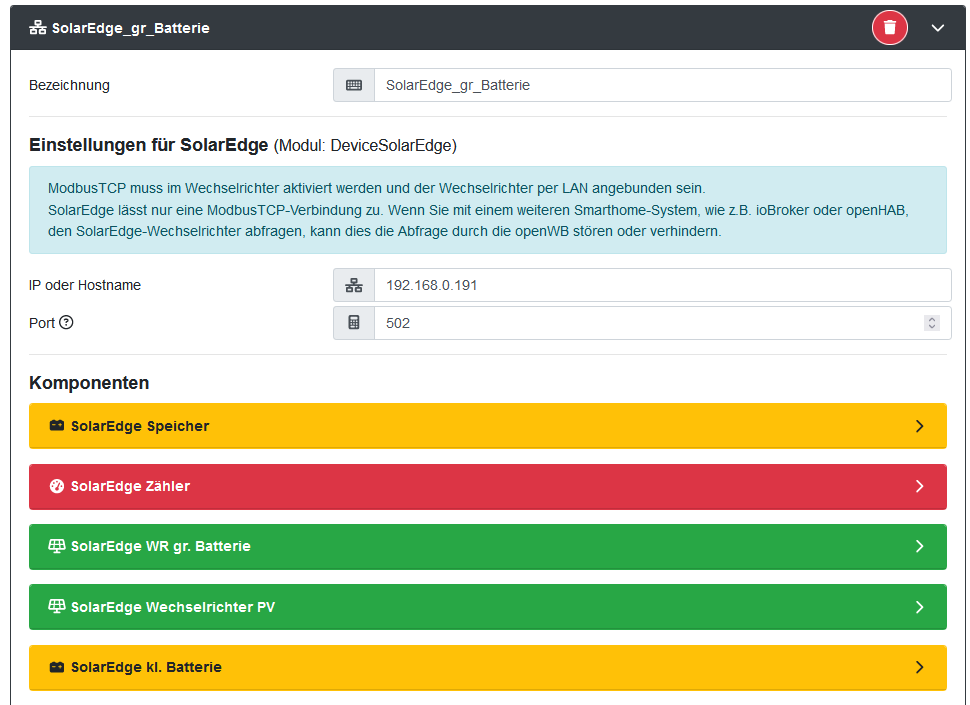Click the Komponenten heading
Viewport: 970px width, 705px height.
point(89,383)
